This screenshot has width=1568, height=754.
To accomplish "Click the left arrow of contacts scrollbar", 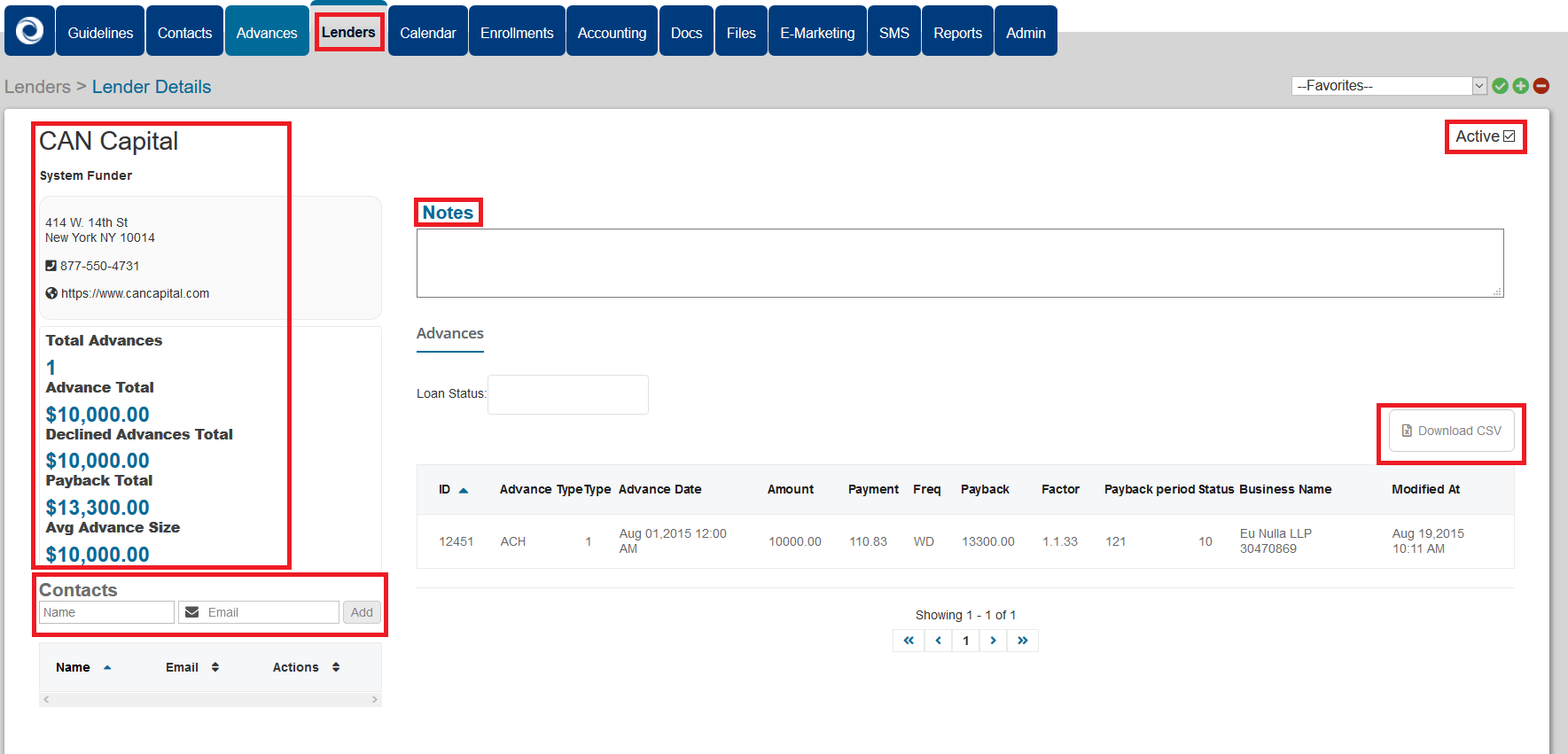I will [46, 700].
